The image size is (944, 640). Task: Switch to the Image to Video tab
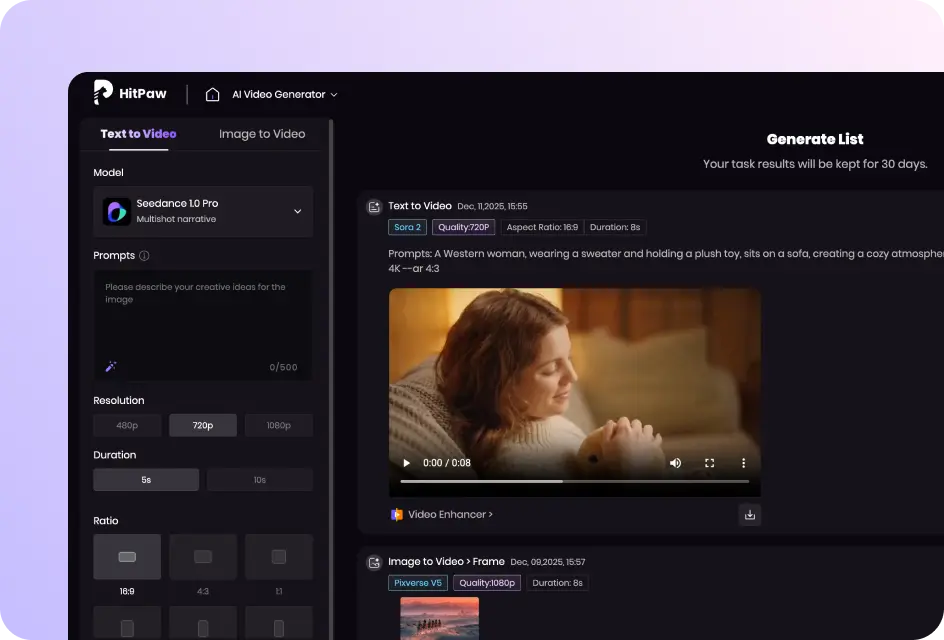click(262, 134)
